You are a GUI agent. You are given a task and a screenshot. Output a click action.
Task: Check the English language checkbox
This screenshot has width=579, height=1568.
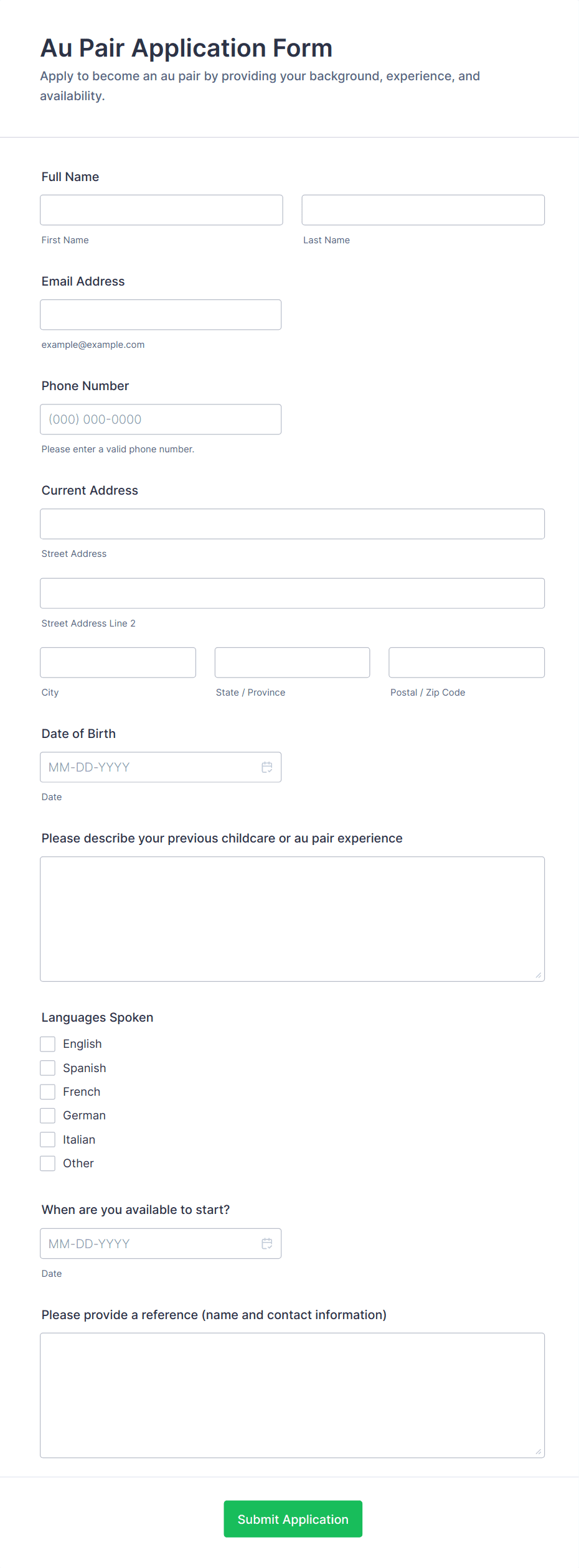click(48, 1044)
